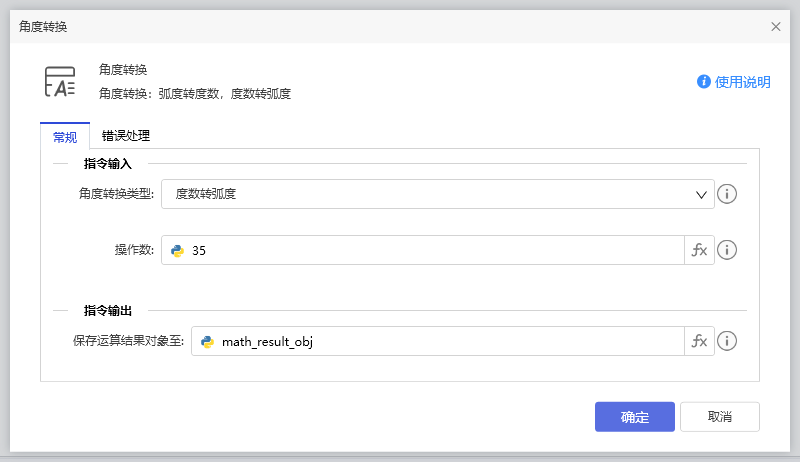Click info icon beside the math_result_obj field

tap(728, 341)
